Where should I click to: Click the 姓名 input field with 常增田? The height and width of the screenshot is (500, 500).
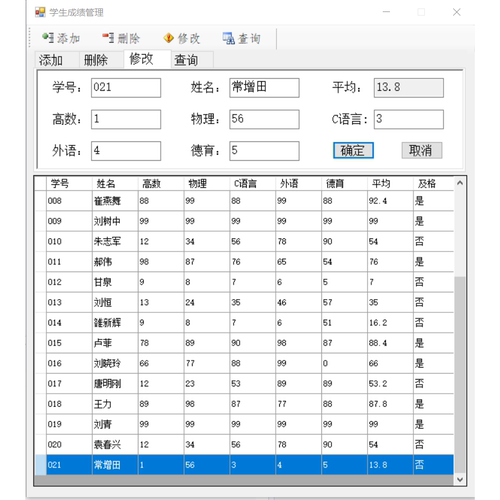tap(264, 88)
